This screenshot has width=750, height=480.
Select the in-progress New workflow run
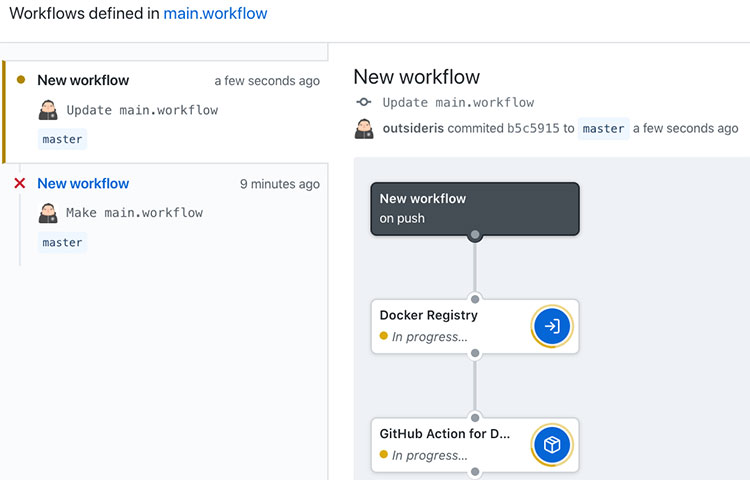[x=165, y=112]
